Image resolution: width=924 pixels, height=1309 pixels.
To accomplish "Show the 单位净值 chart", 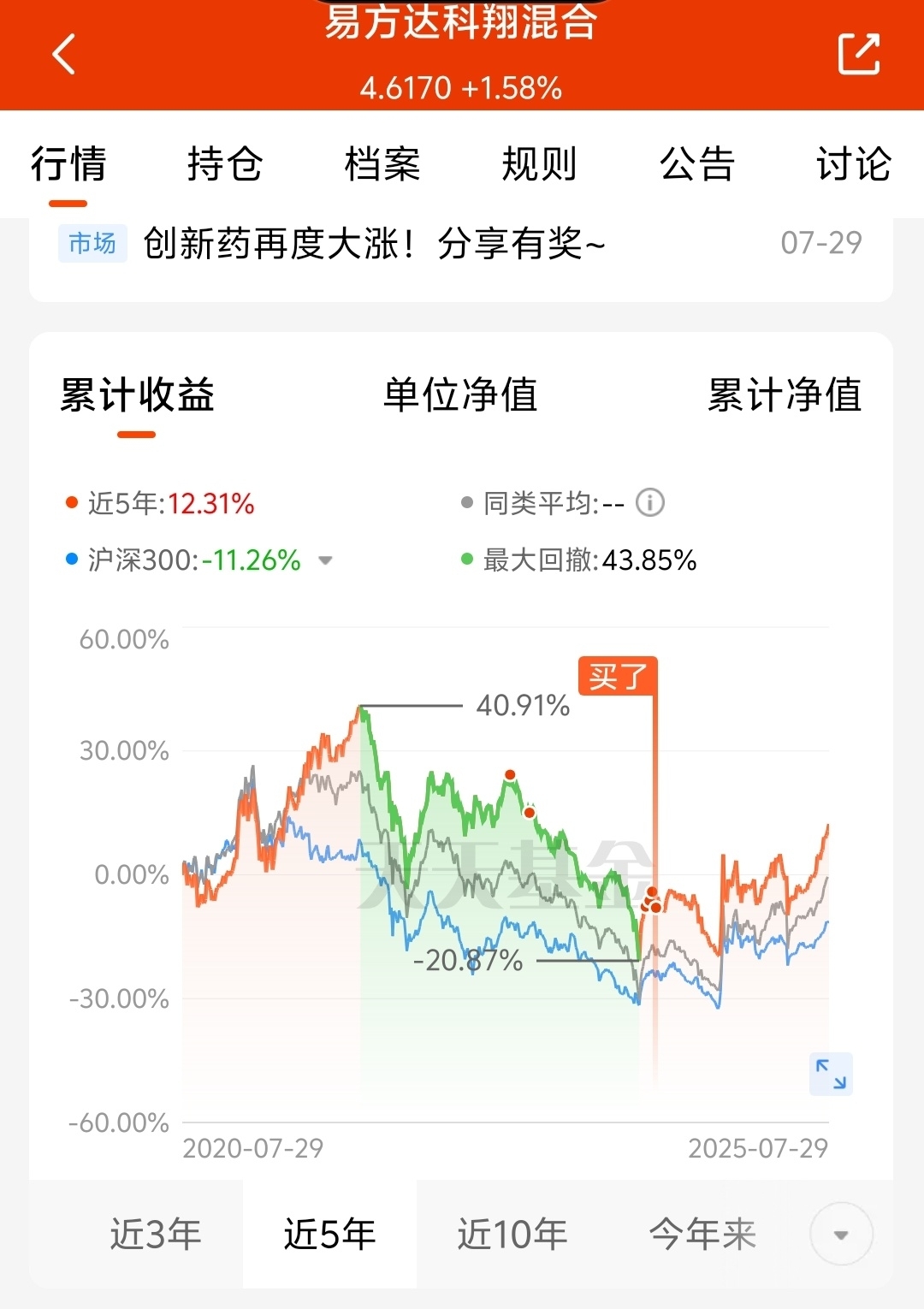I will 460,395.
